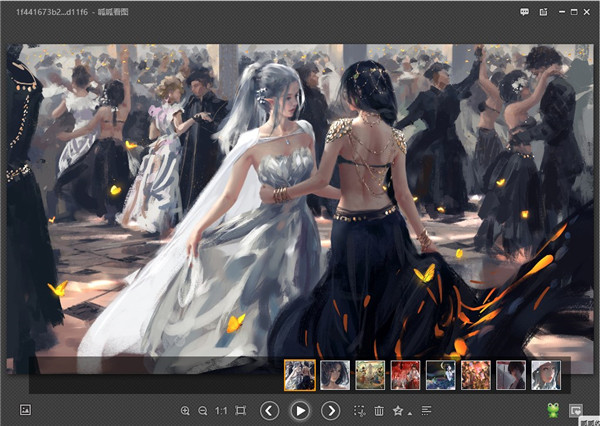
Task: Click the file name title text 1f441673b2...d11f6
Action: coord(52,12)
